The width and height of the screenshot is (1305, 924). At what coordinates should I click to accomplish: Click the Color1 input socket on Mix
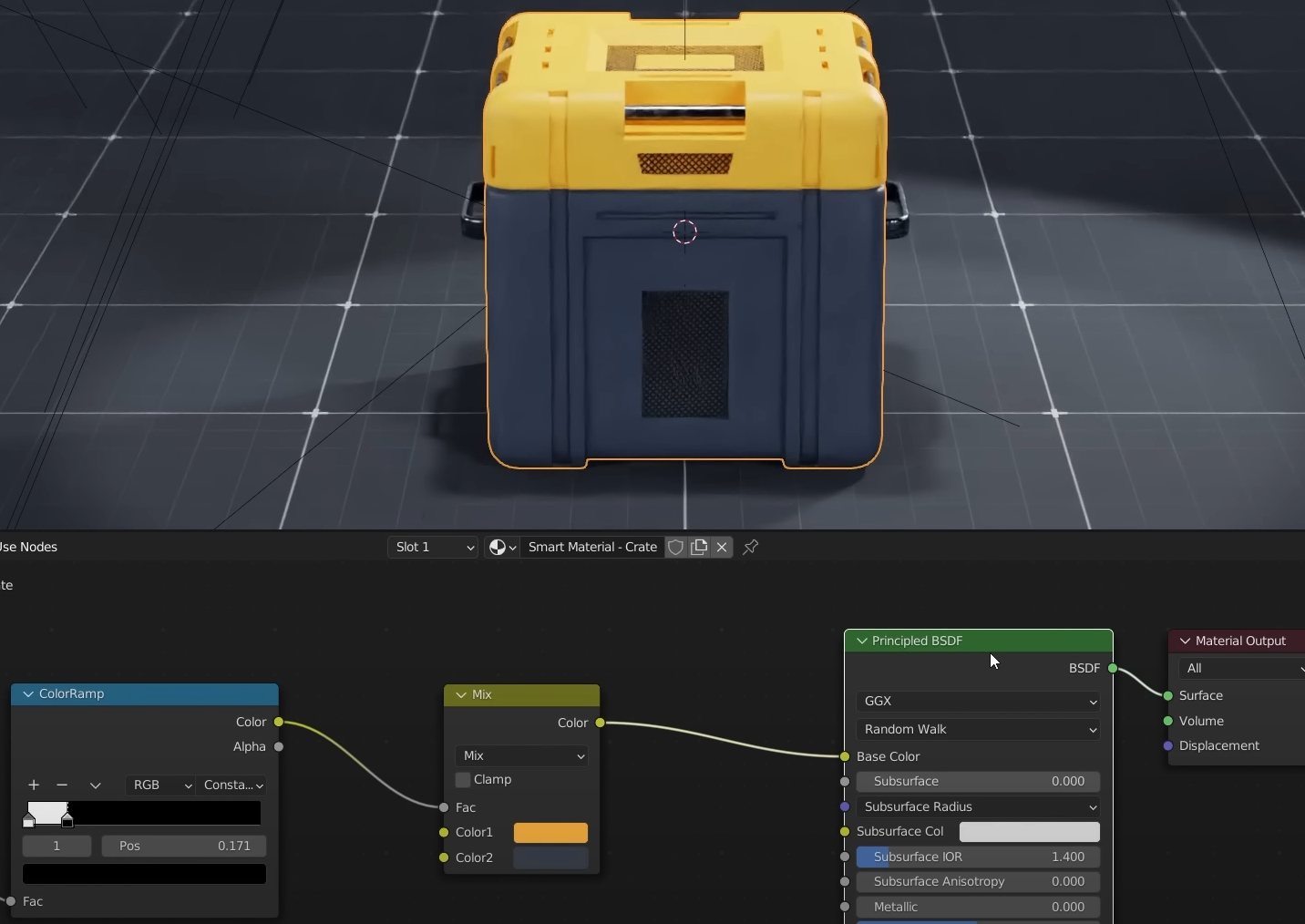click(444, 832)
